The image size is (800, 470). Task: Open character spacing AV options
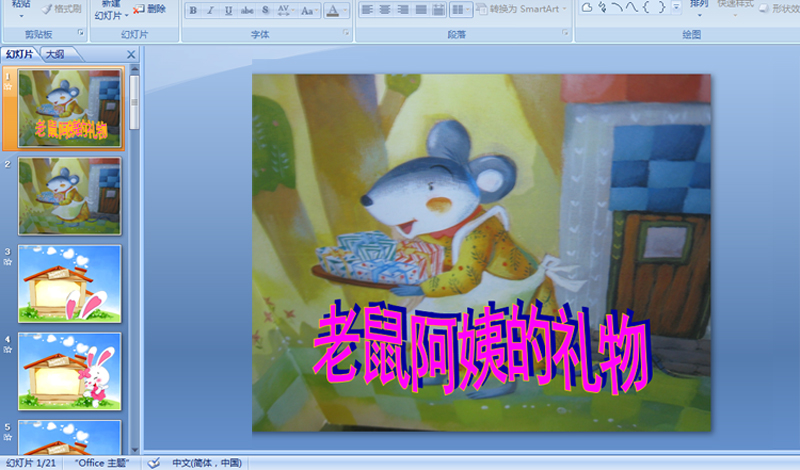285,10
